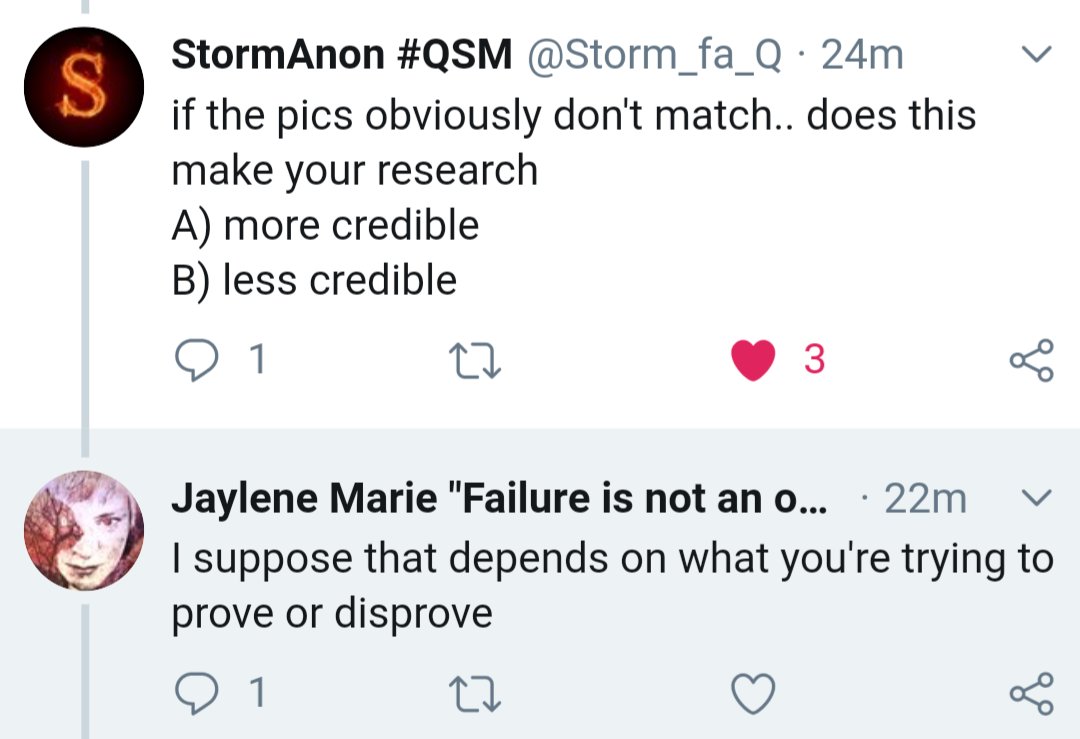Image resolution: width=1080 pixels, height=739 pixels.
Task: Open StormAnon #QSM profile name
Action: 341,55
